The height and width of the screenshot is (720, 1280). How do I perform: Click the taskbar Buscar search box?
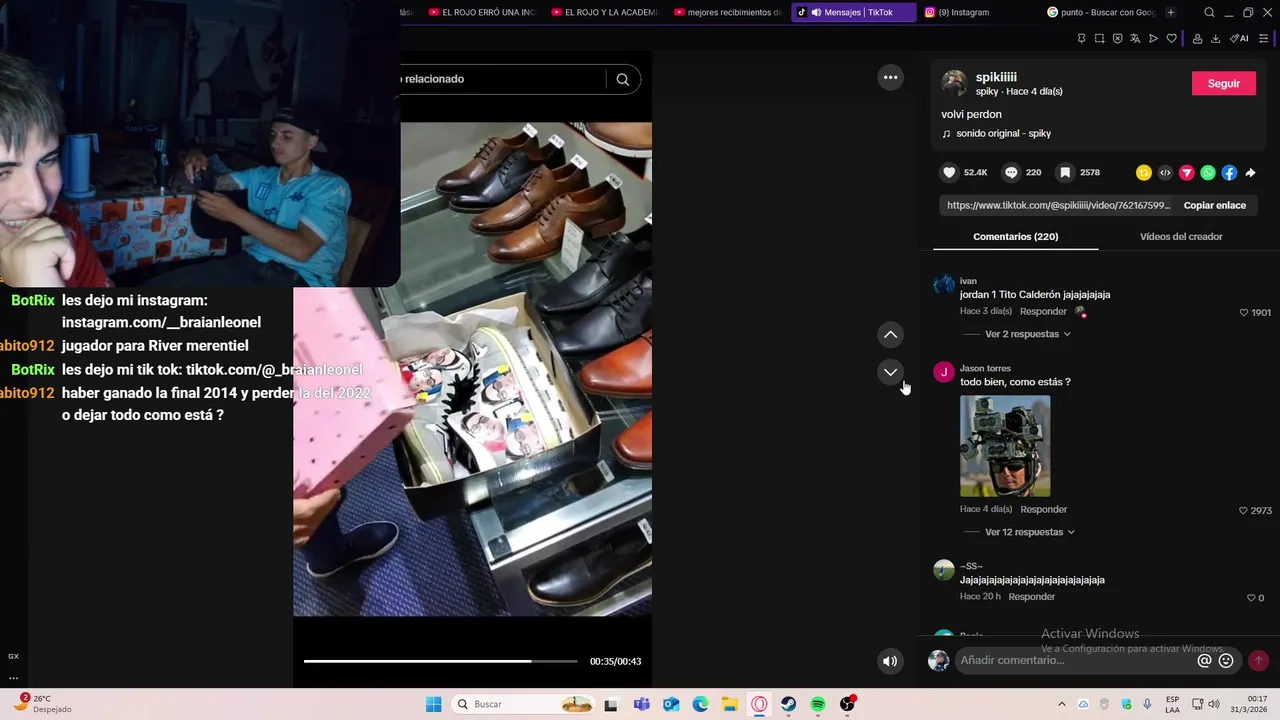(523, 704)
